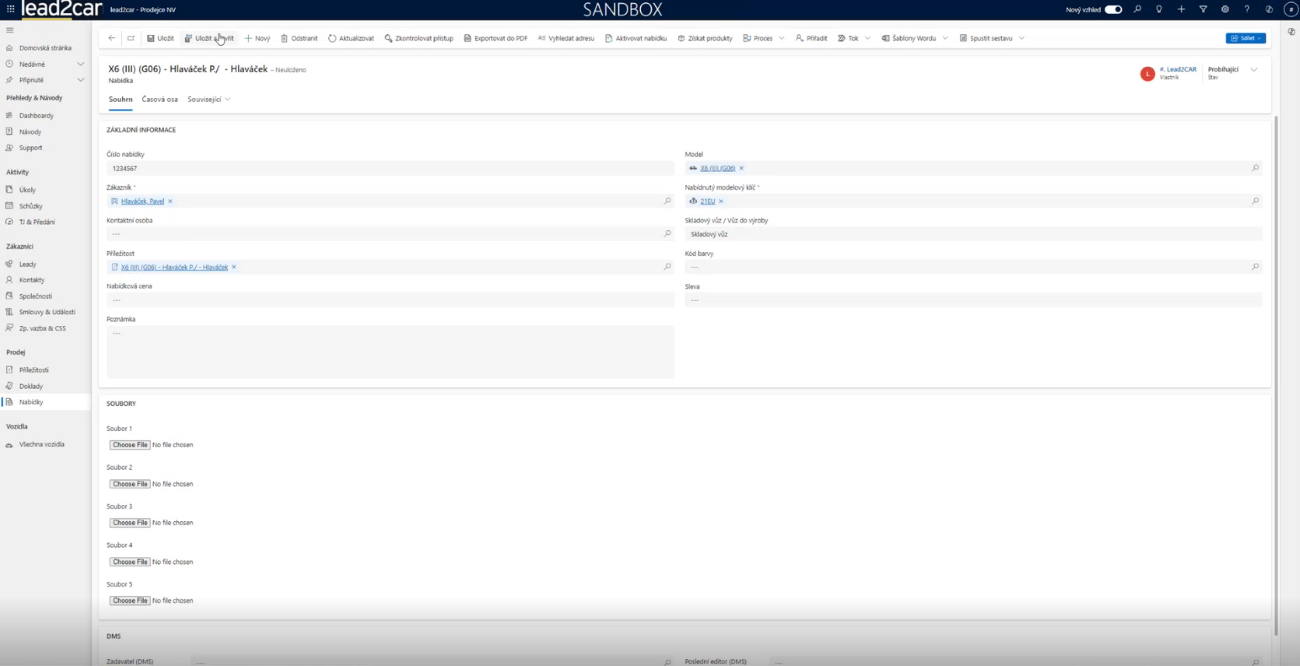Image resolution: width=1300 pixels, height=666 pixels.
Task: Open Dashboardy in the sidebar
Action: 36,116
